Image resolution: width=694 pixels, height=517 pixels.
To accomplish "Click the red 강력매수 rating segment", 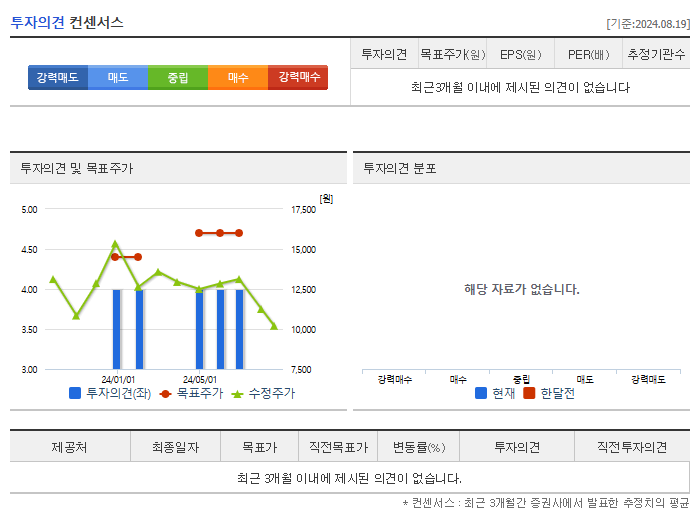I will [x=298, y=77].
